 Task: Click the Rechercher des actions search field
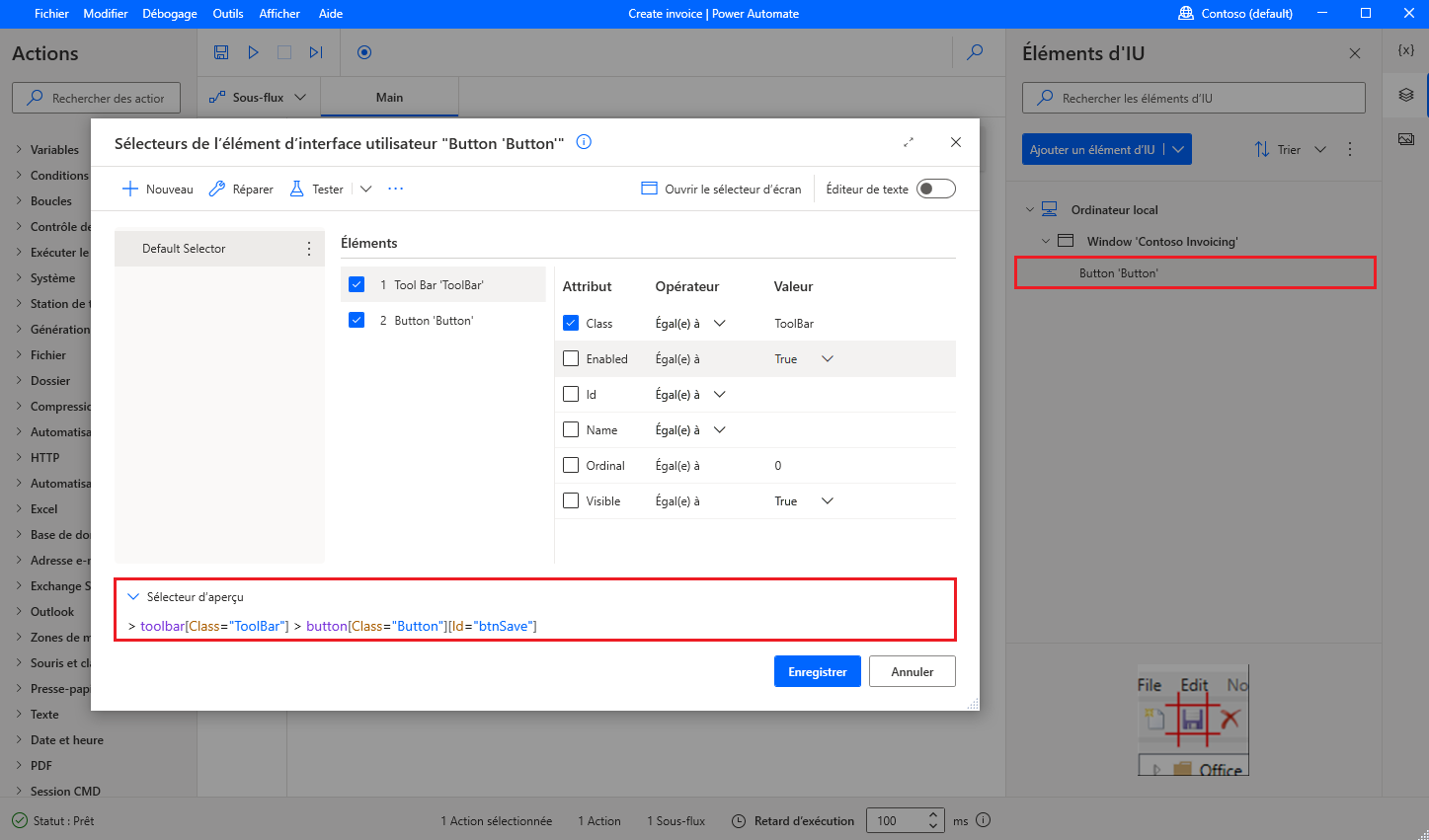96,98
